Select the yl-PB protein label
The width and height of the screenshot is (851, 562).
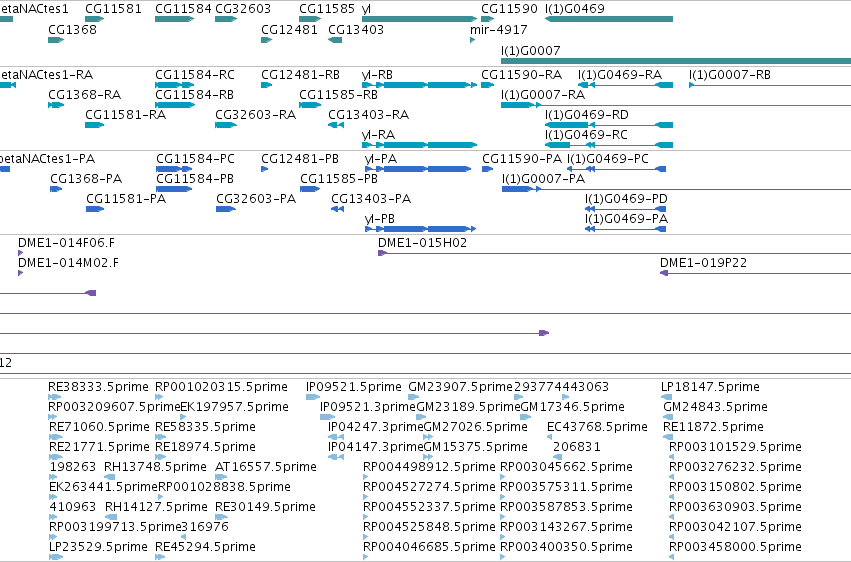tap(380, 219)
